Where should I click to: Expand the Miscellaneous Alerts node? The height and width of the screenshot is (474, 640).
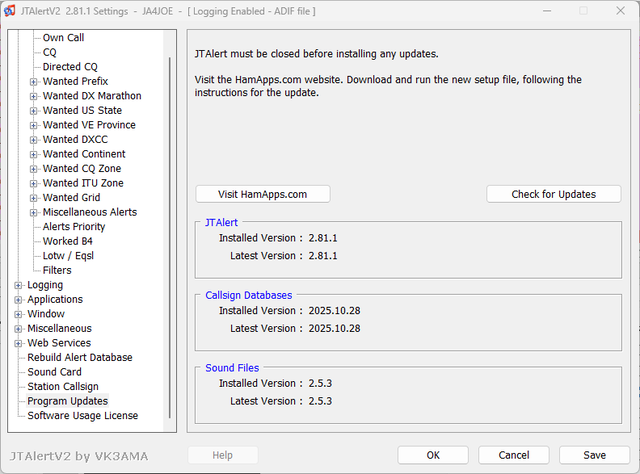click(x=33, y=213)
